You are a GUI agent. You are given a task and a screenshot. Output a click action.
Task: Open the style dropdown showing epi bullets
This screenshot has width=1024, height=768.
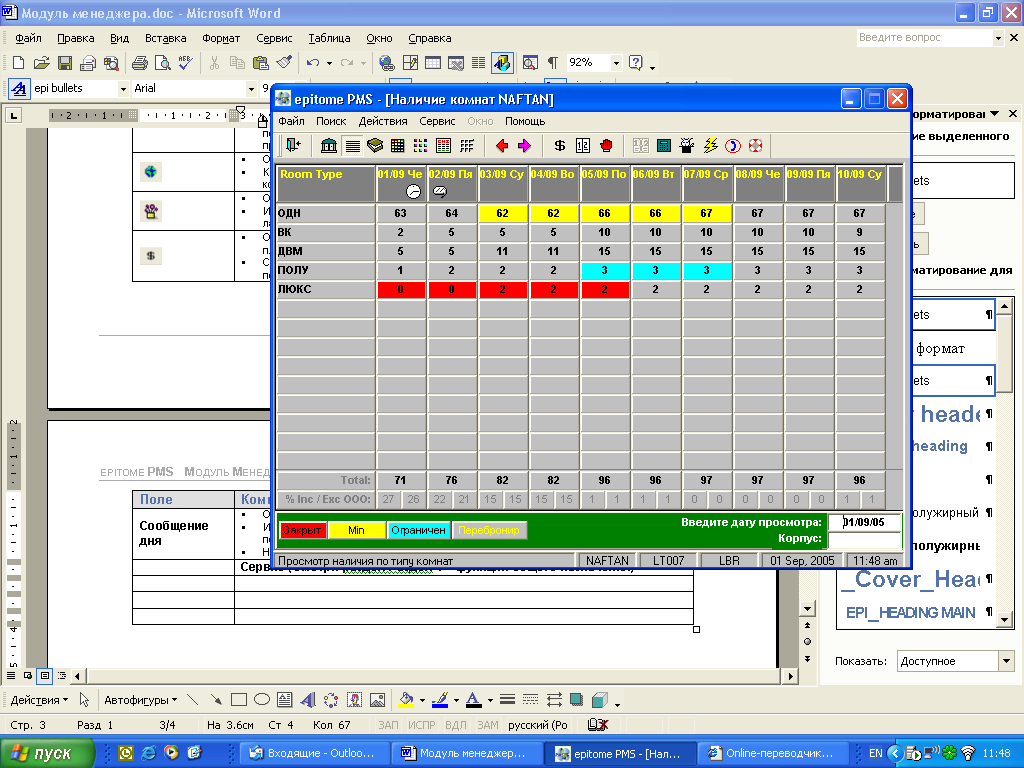pyautogui.click(x=123, y=88)
